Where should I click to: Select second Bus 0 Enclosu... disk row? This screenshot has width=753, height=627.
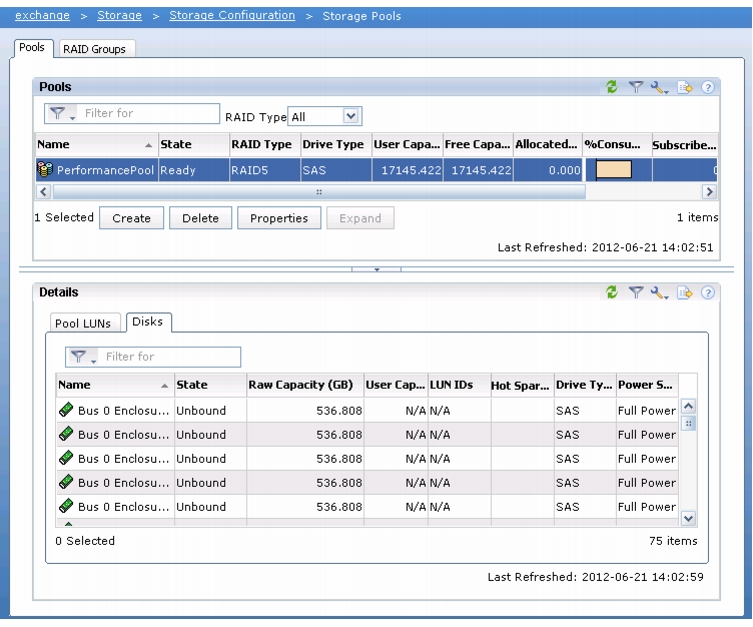tap(367, 434)
